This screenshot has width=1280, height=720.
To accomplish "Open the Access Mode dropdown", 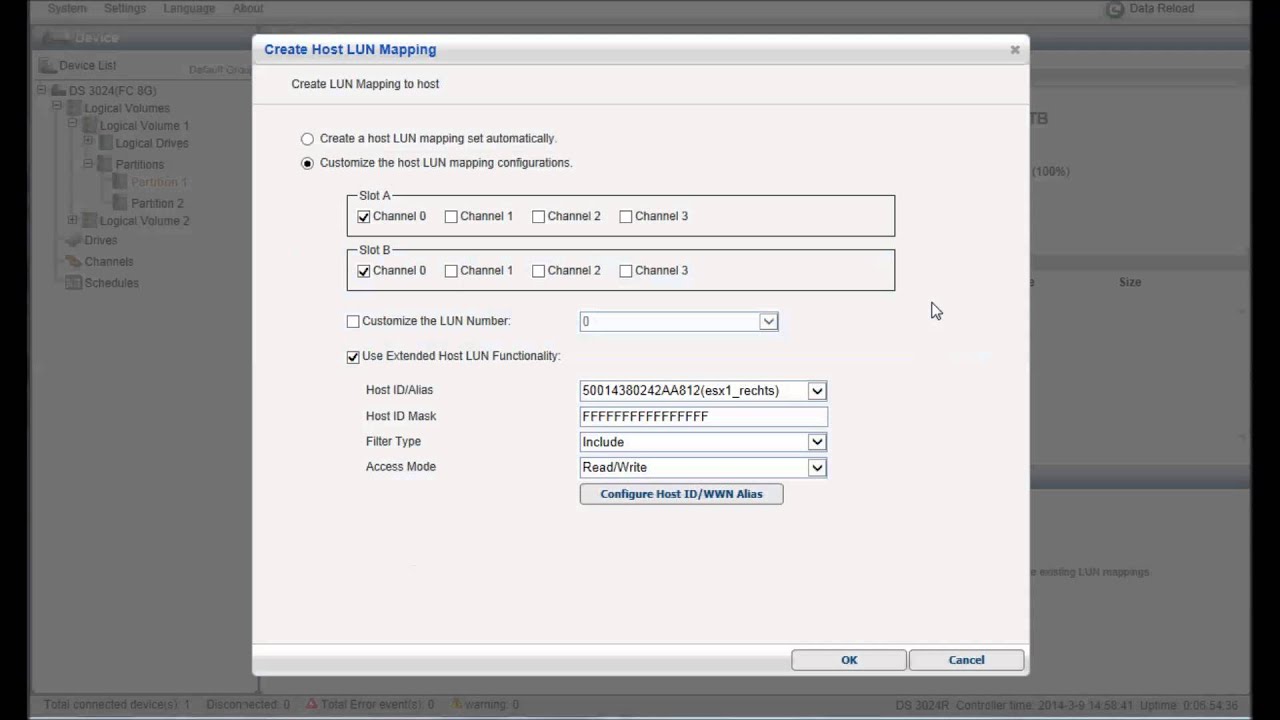I will tap(817, 467).
